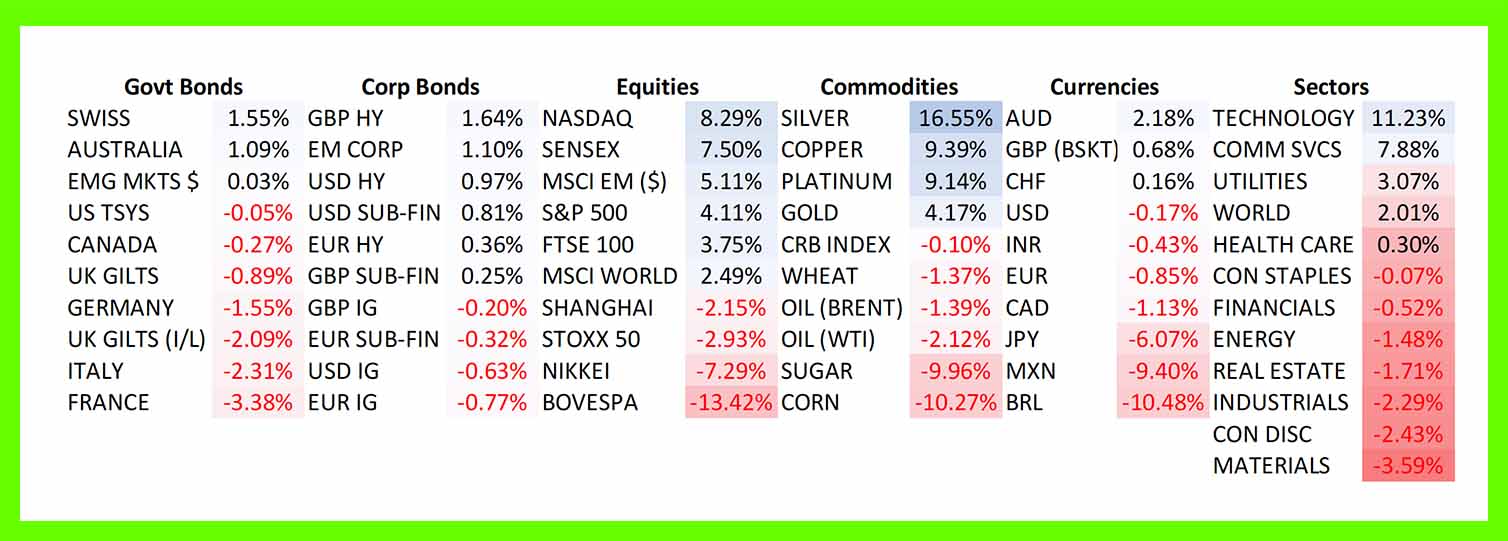Select the TECHNOLOGY 11.23% value cell

(1407, 118)
